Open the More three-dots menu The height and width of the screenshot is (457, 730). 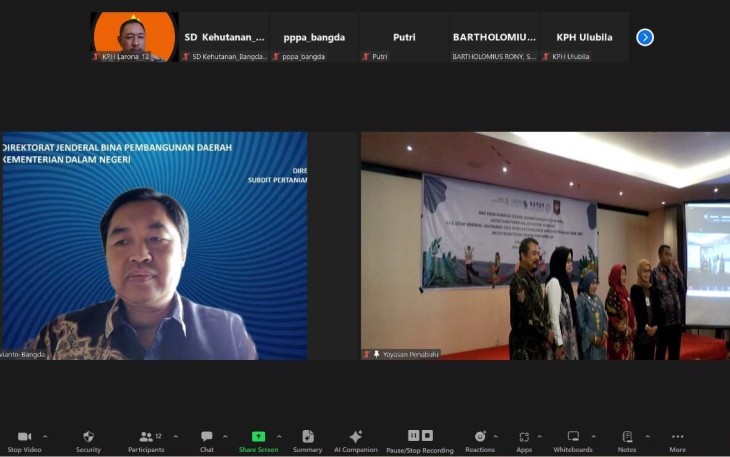click(678, 437)
